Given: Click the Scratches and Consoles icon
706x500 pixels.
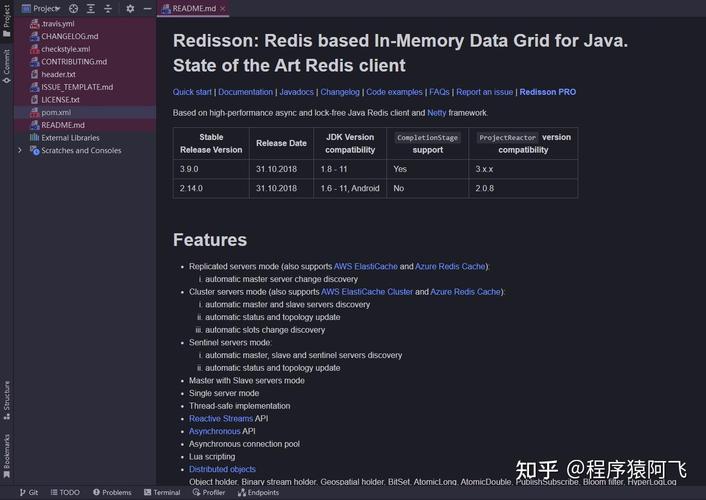Looking at the screenshot, I should [35, 150].
